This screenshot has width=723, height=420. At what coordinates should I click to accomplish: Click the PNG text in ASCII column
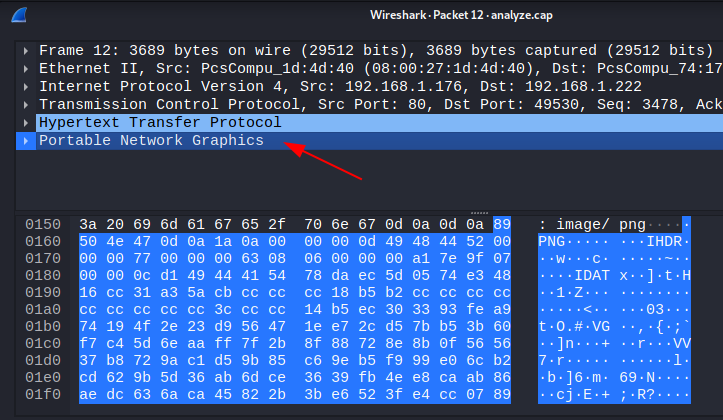(552, 241)
